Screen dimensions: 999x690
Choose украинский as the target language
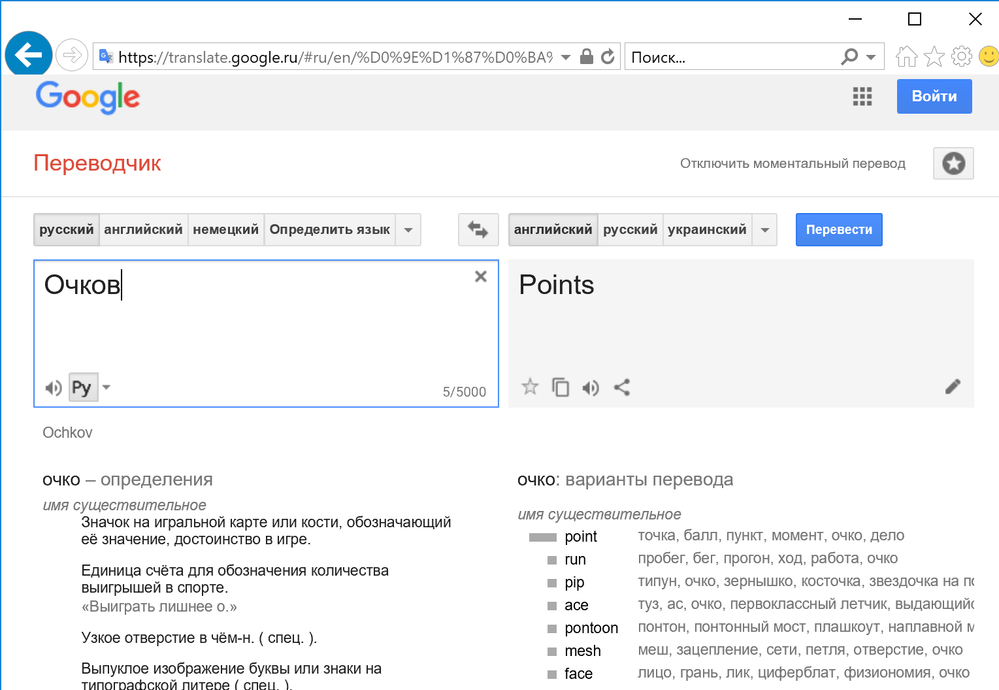tap(706, 230)
